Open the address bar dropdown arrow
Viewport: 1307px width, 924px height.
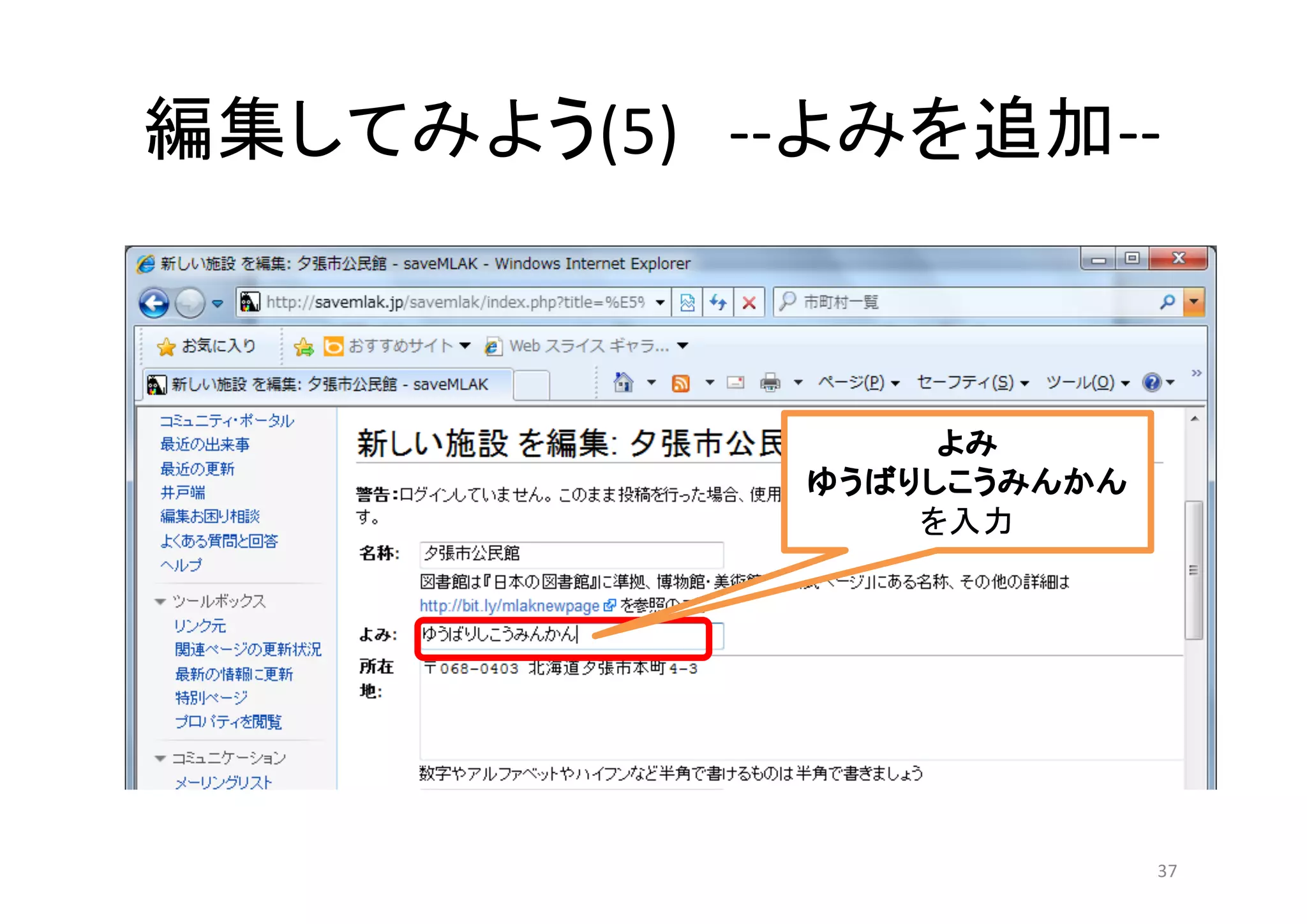[661, 302]
